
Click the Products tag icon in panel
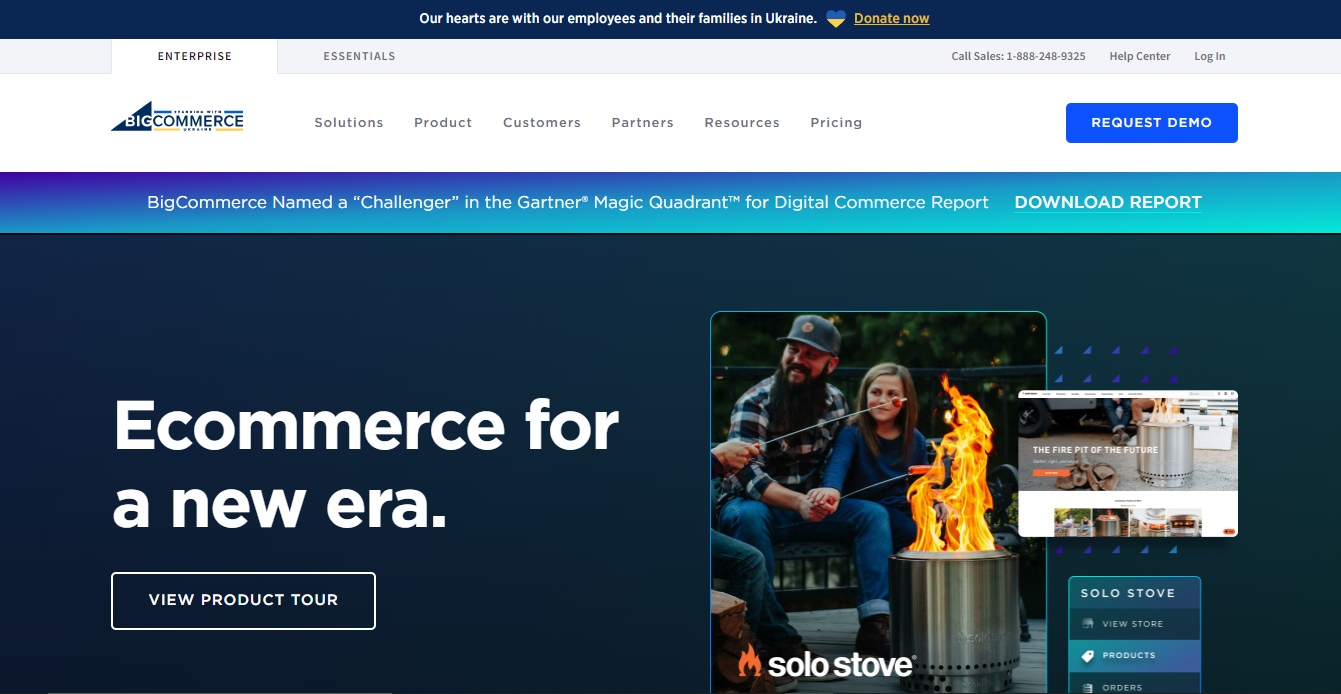click(1087, 656)
